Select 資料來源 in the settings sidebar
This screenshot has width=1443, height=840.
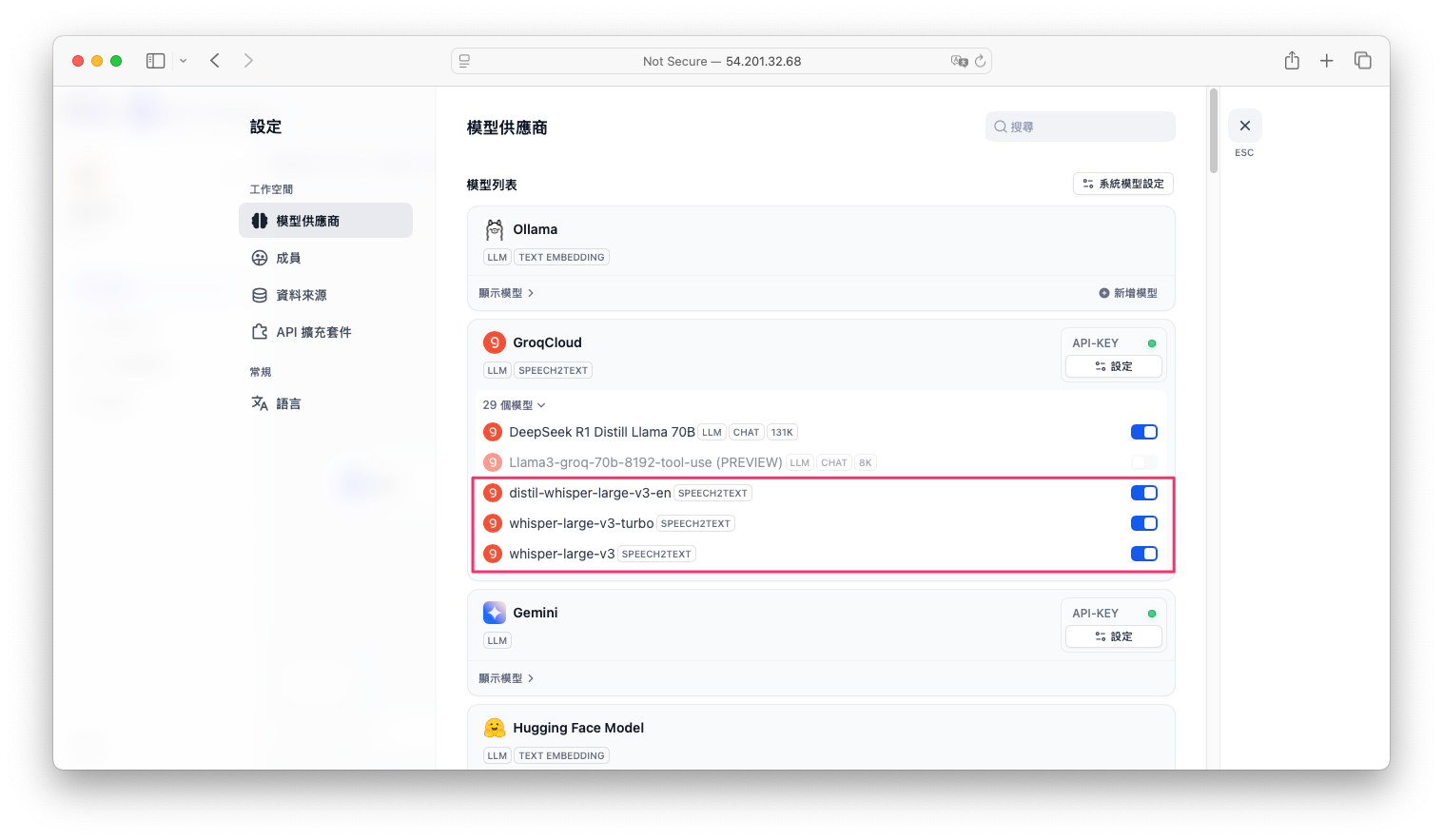[x=301, y=295]
